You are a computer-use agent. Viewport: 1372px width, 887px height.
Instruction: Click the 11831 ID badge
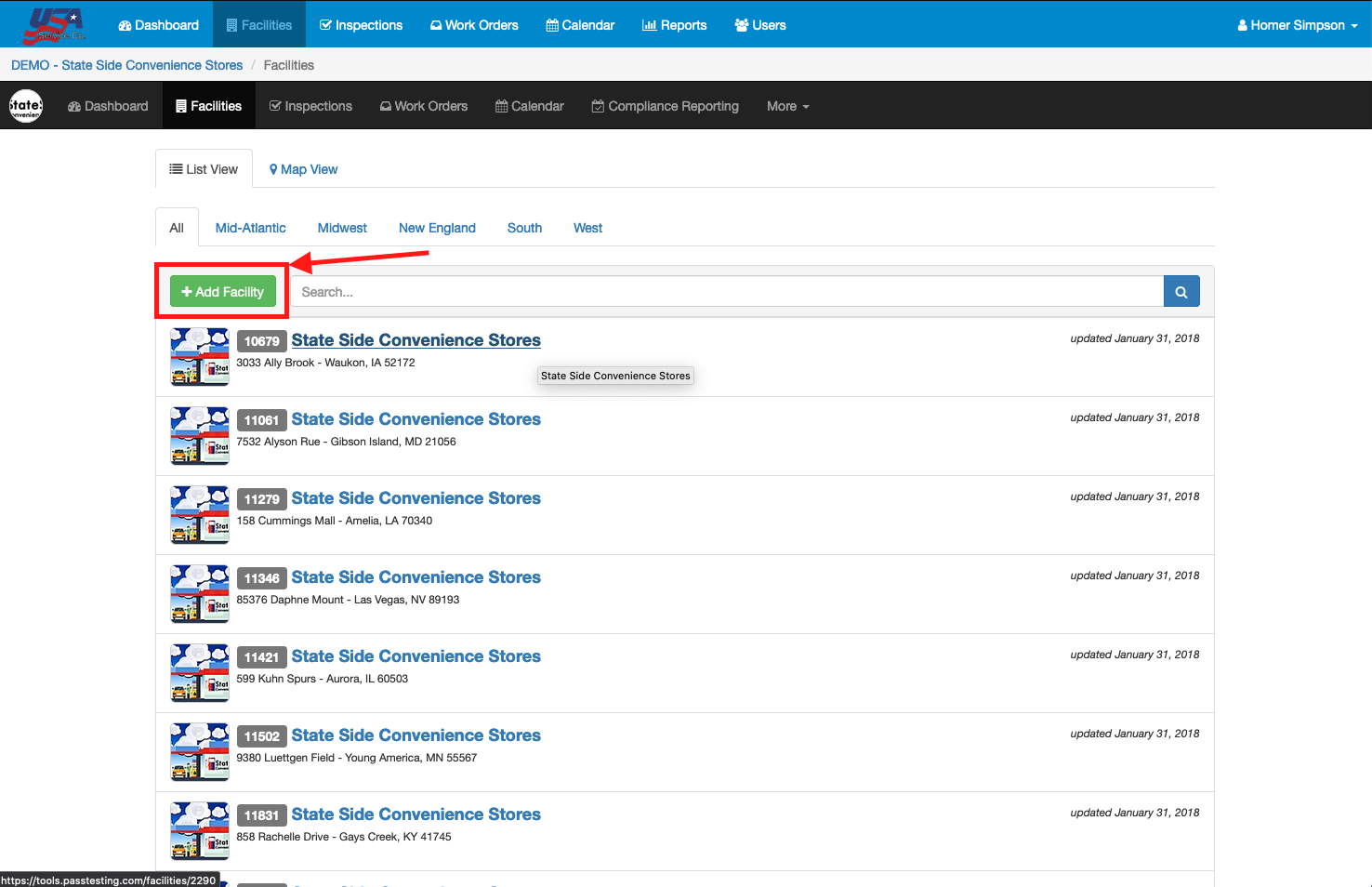coord(262,815)
